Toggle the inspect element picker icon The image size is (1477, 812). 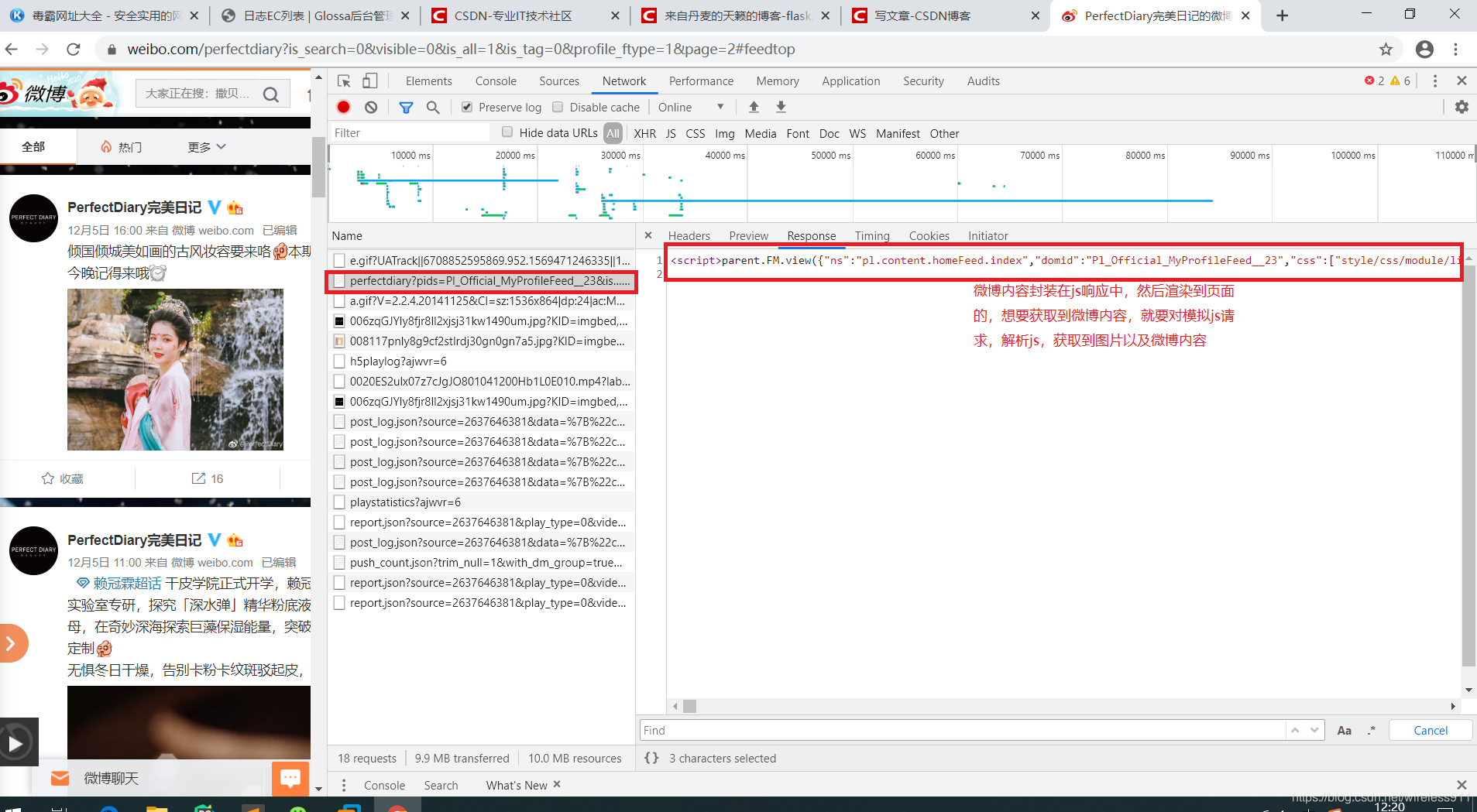pos(345,81)
